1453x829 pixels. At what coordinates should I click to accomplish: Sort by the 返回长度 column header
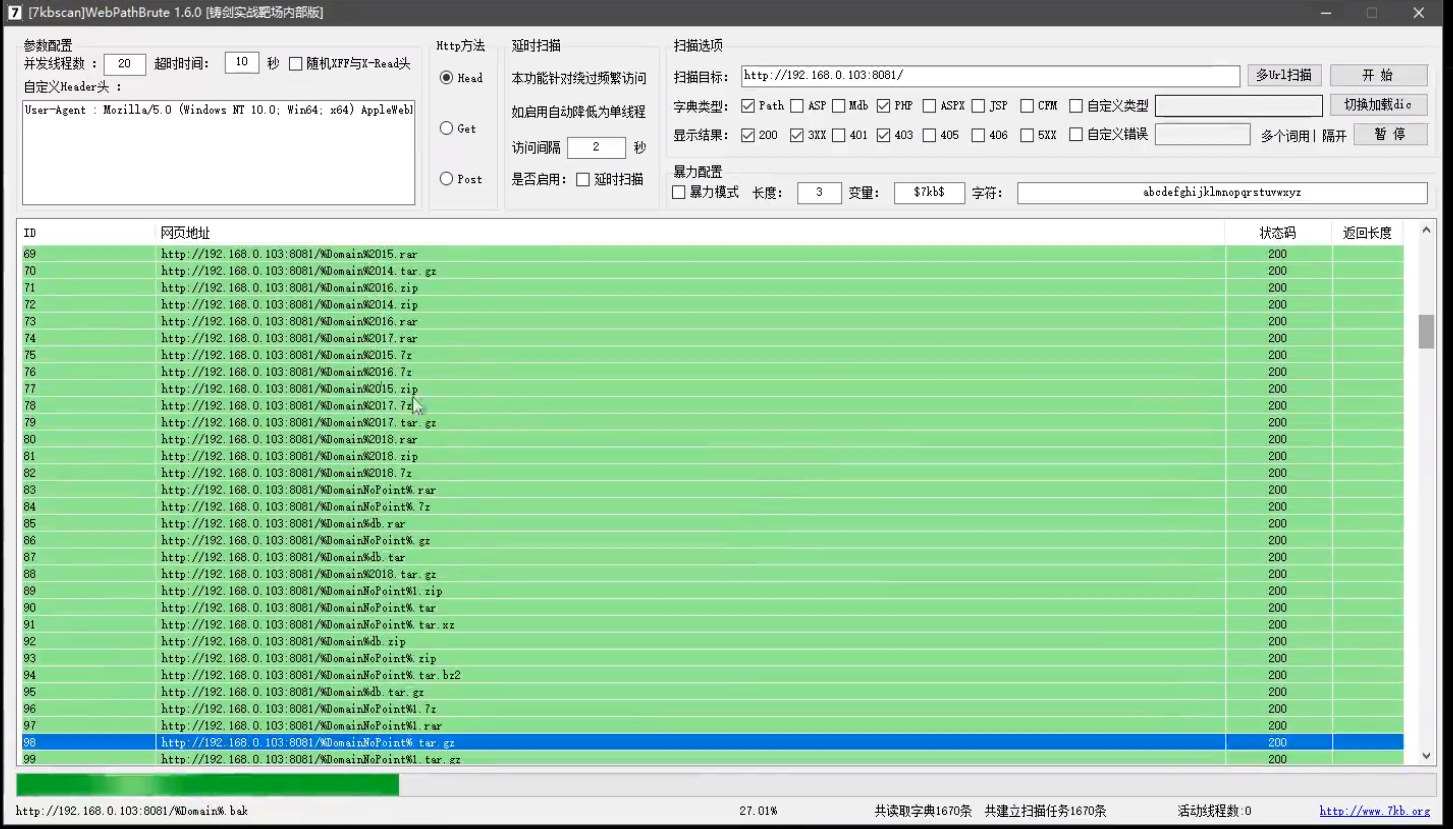point(1367,233)
